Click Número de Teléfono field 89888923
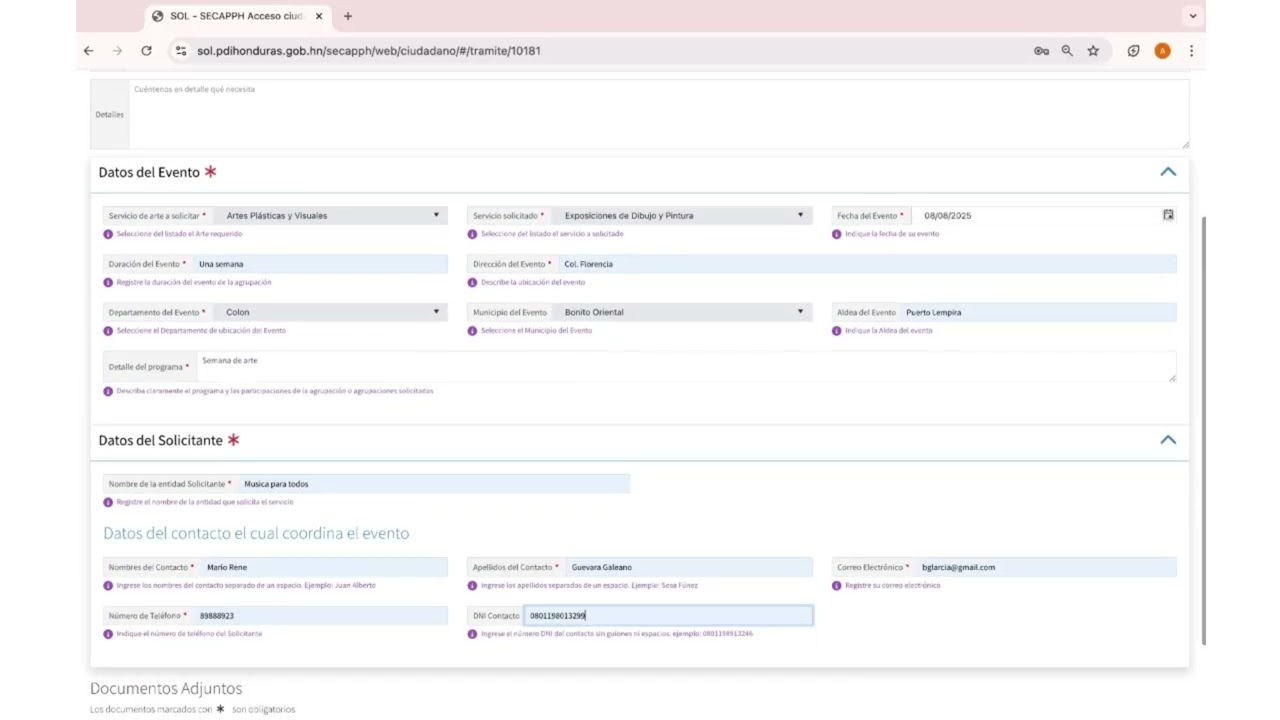Viewport: 1280px width, 720px height. click(321, 616)
